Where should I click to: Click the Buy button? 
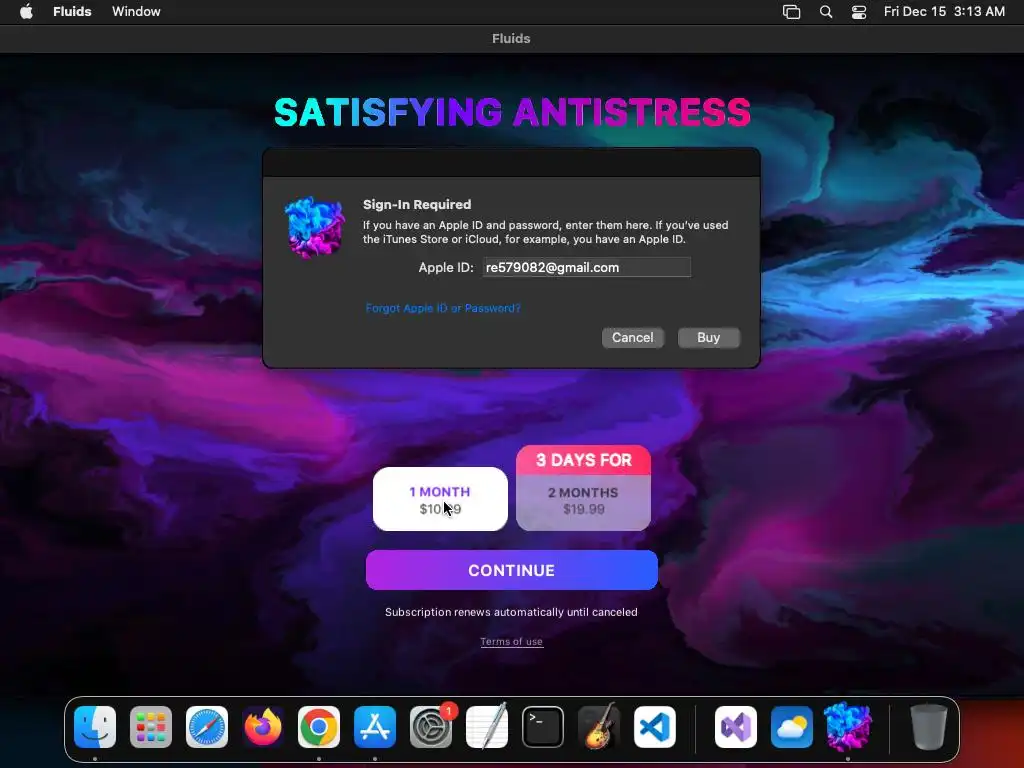[x=709, y=338]
